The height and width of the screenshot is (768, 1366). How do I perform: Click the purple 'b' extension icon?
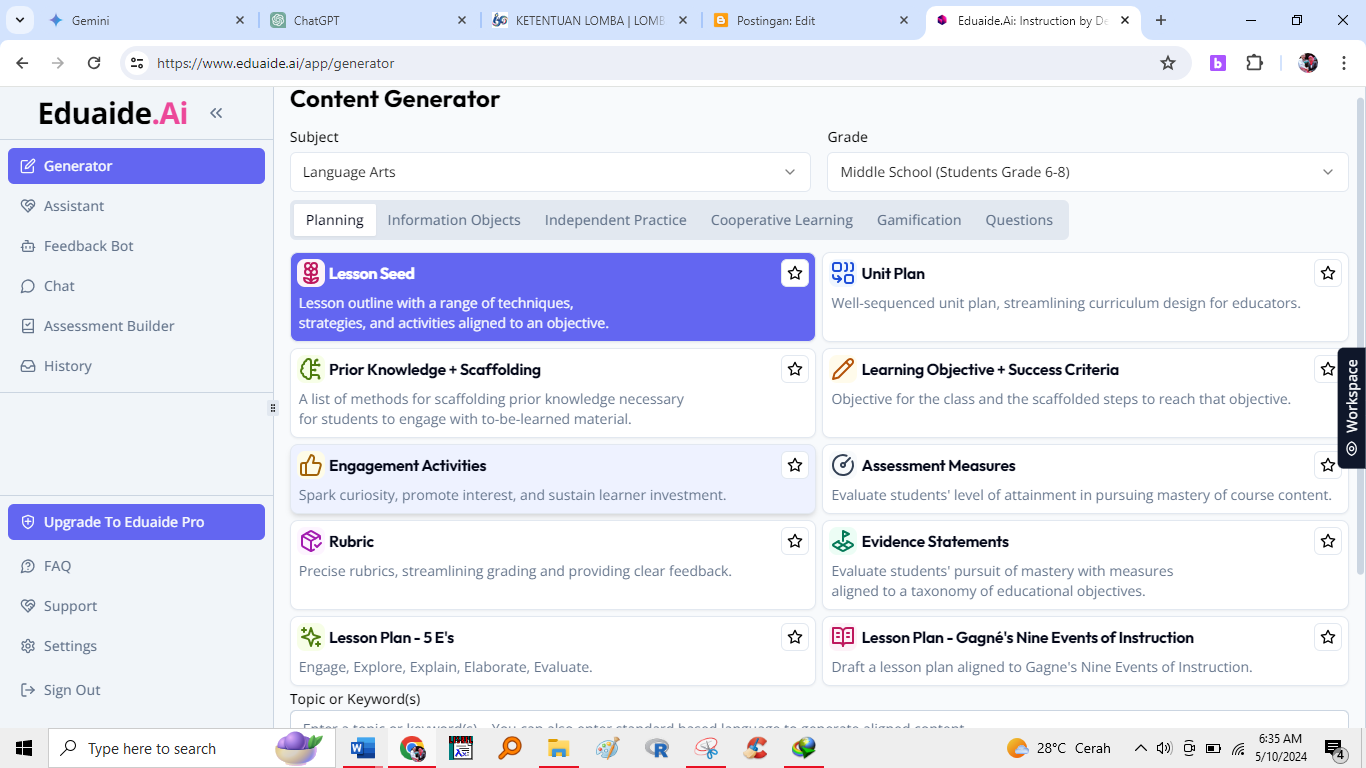[1217, 63]
